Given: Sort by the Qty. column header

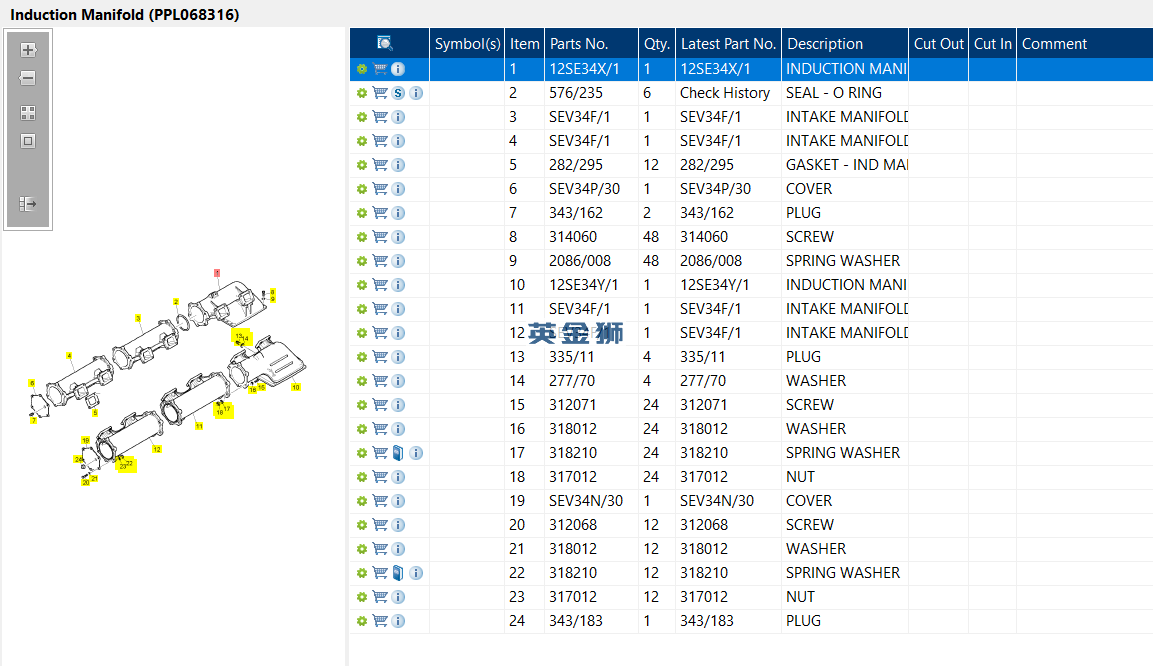Looking at the screenshot, I should 657,43.
